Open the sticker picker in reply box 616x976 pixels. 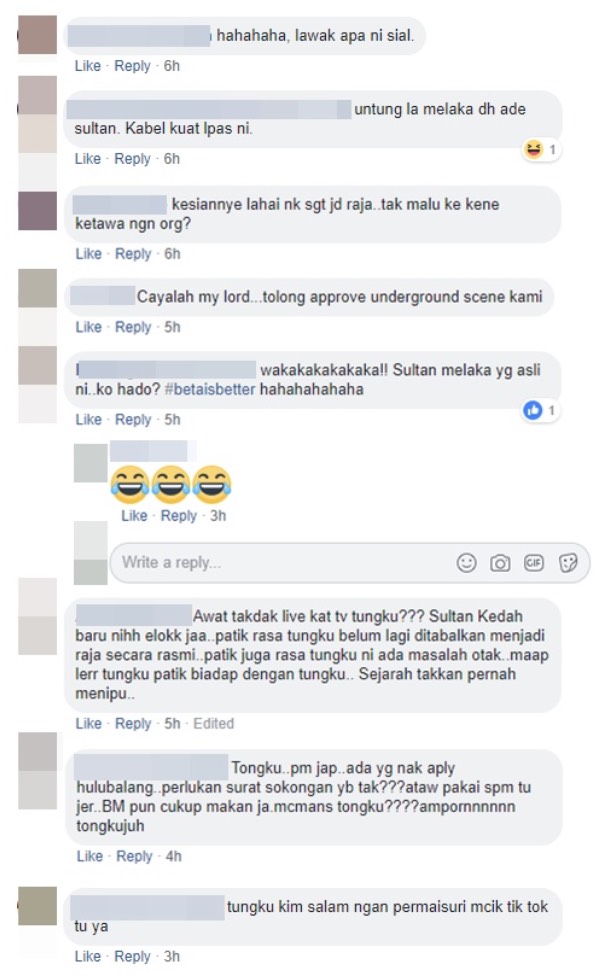click(x=567, y=563)
